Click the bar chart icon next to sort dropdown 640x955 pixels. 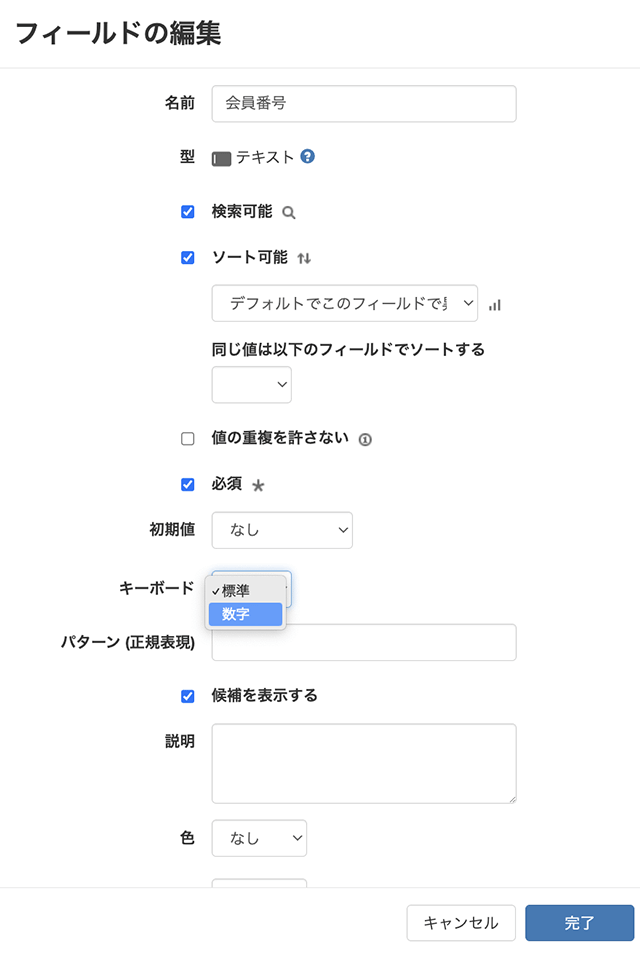click(494, 304)
